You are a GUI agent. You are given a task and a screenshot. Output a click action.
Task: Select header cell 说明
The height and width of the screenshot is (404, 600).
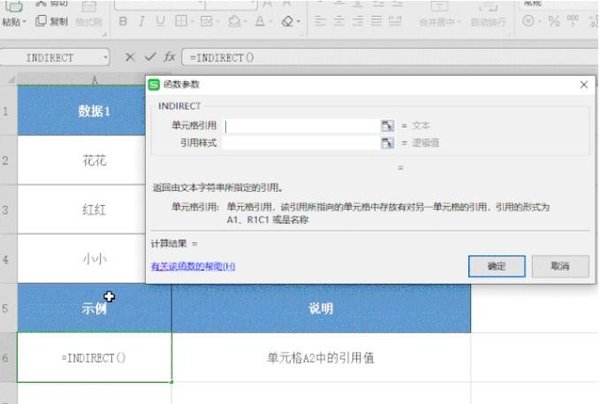pos(321,308)
